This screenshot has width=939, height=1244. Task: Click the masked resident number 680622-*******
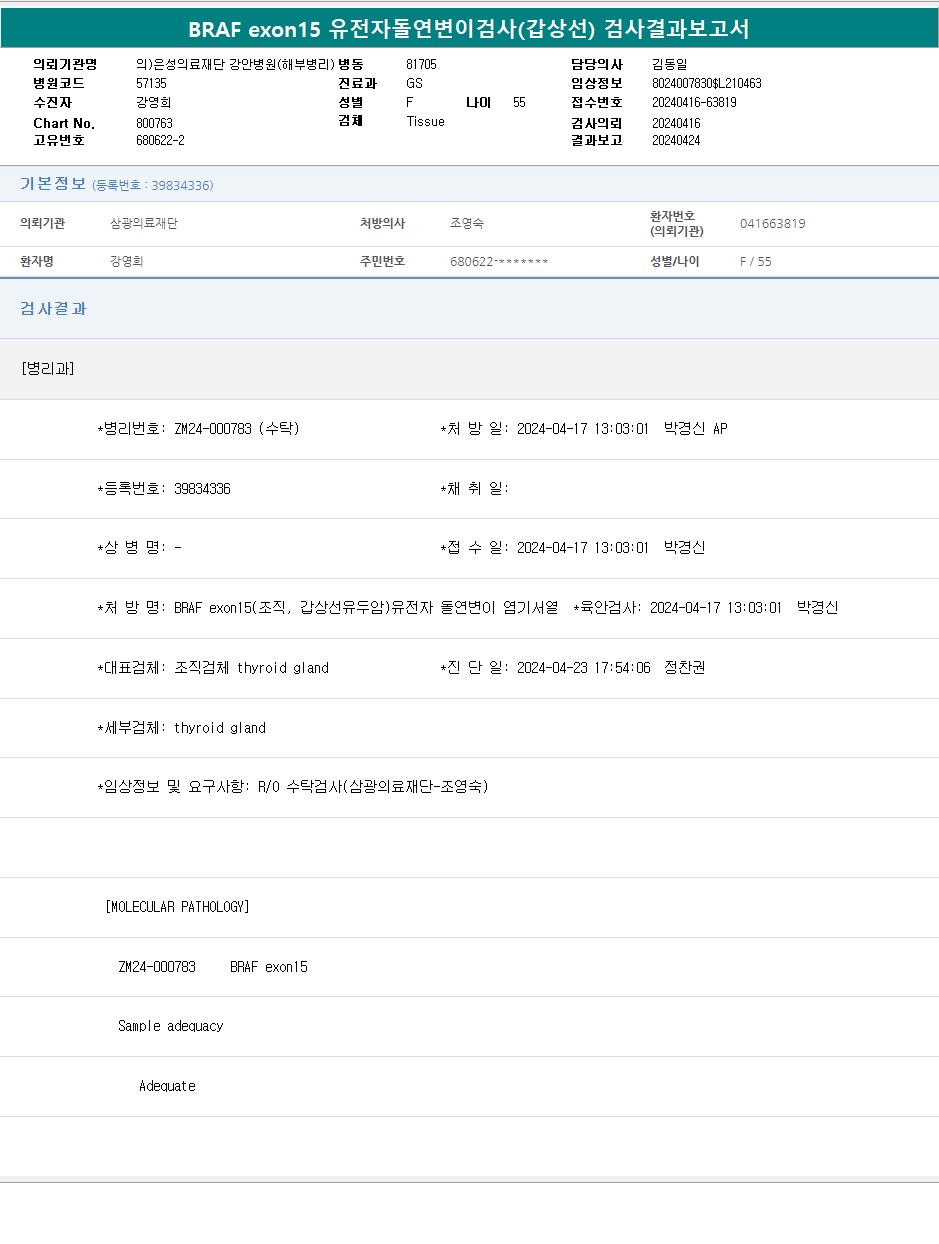499,261
